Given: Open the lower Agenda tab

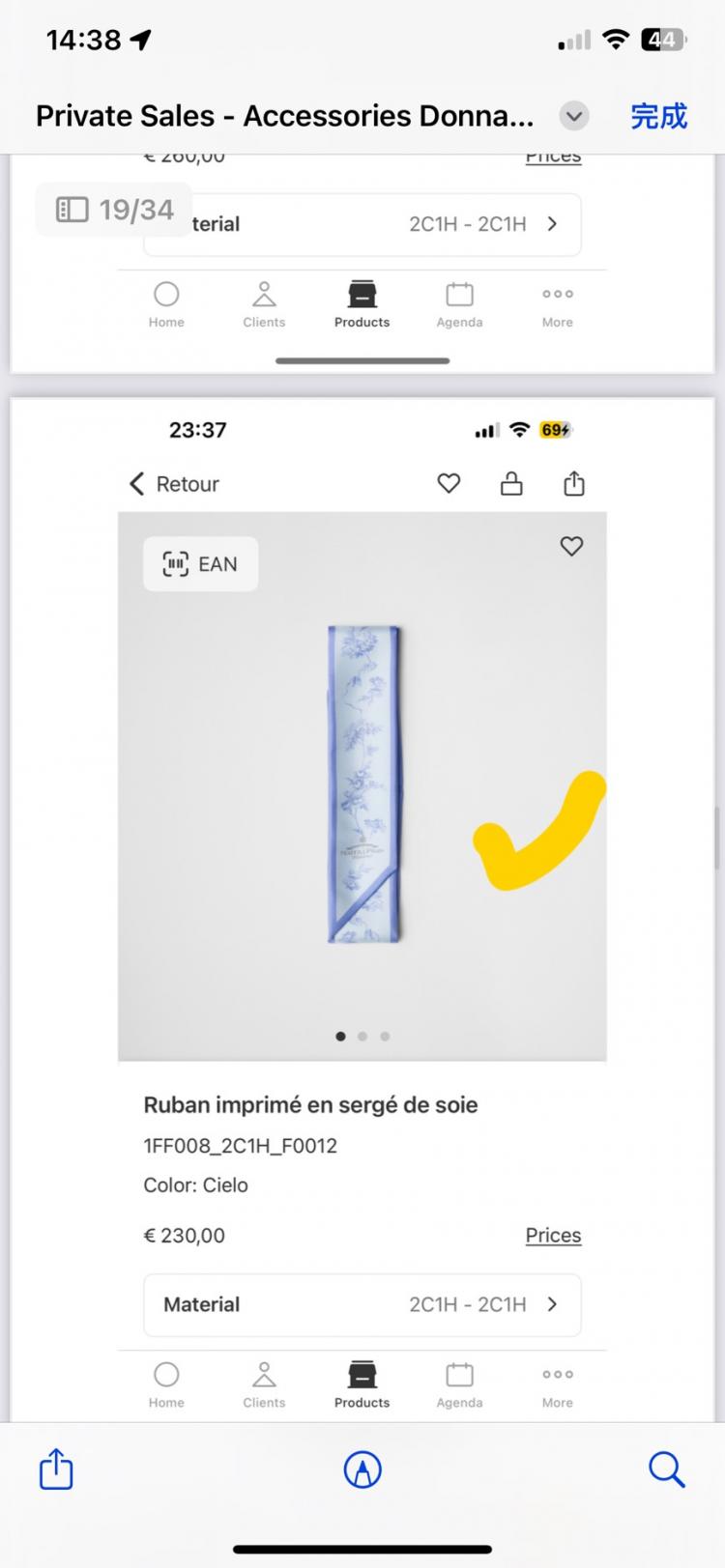Looking at the screenshot, I should pos(459,1384).
